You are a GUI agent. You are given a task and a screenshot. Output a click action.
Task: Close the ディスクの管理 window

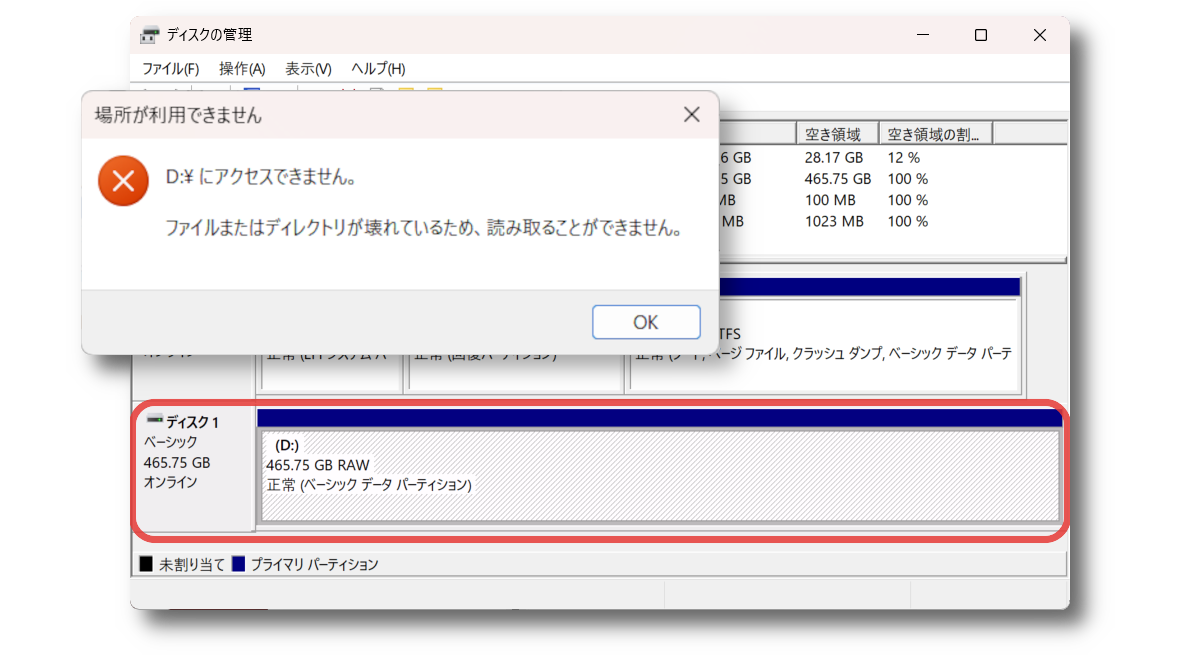1040,35
